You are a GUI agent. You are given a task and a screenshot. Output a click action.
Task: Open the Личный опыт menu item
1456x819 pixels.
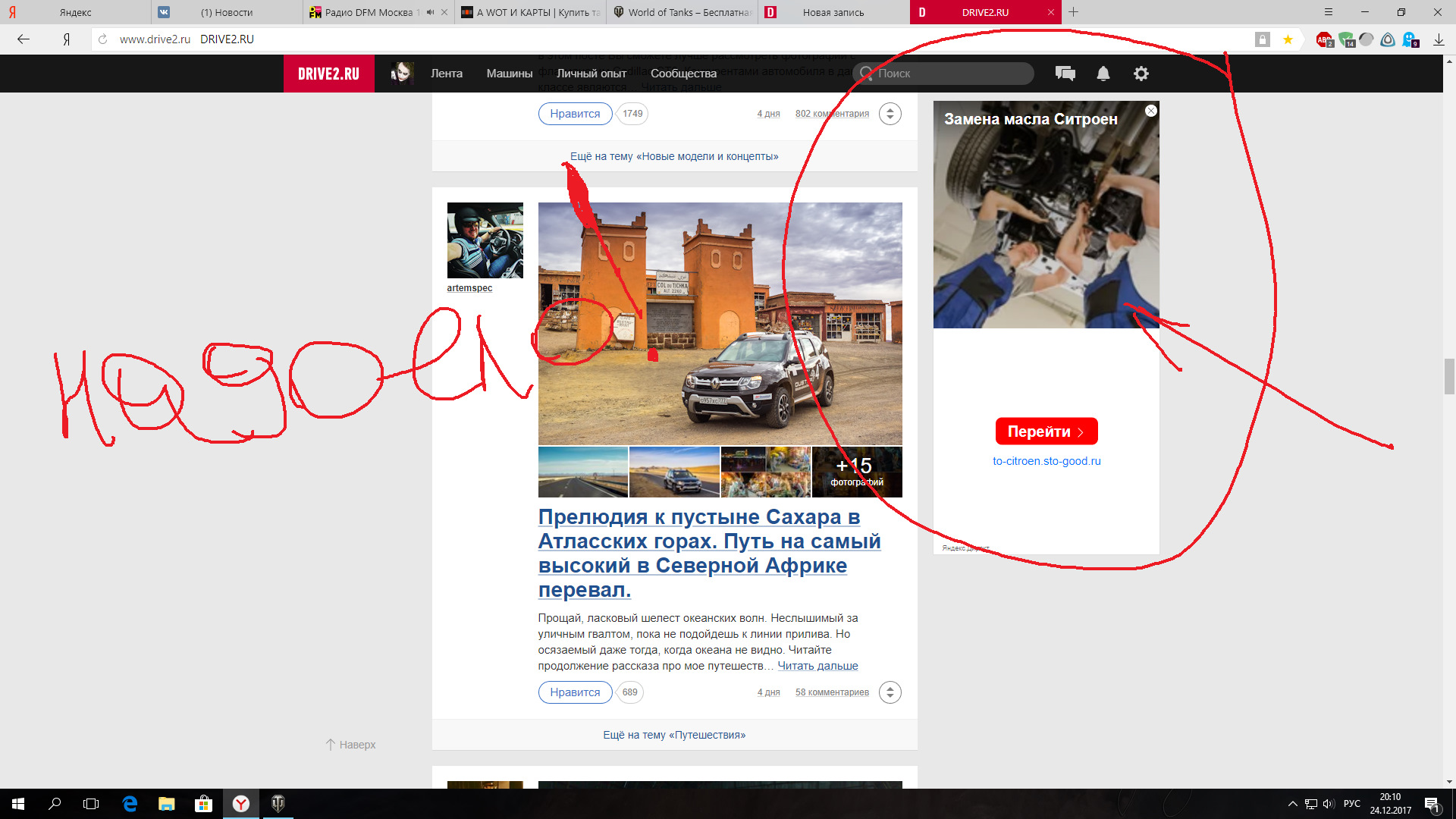(591, 74)
